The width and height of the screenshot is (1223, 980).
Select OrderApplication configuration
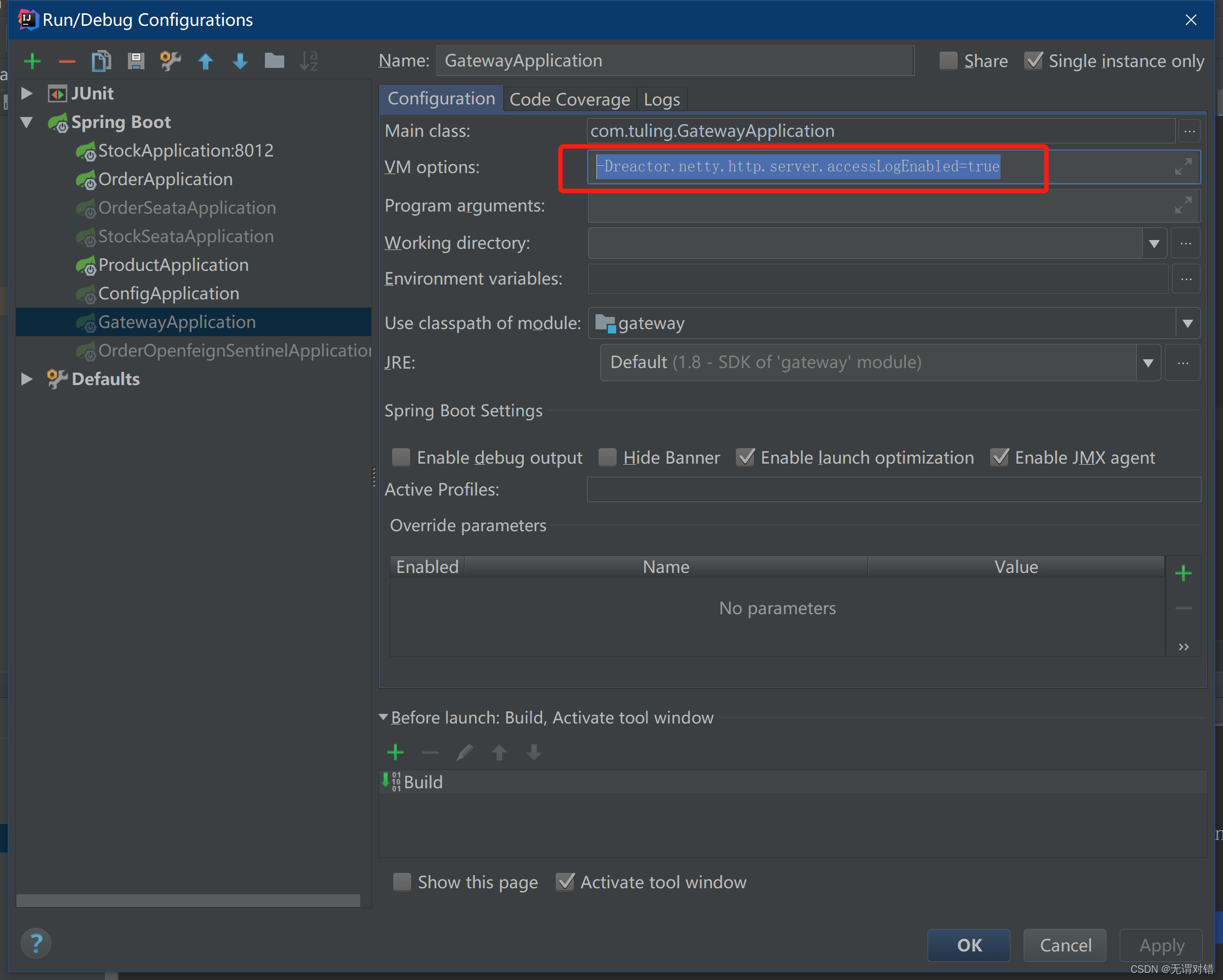(165, 179)
